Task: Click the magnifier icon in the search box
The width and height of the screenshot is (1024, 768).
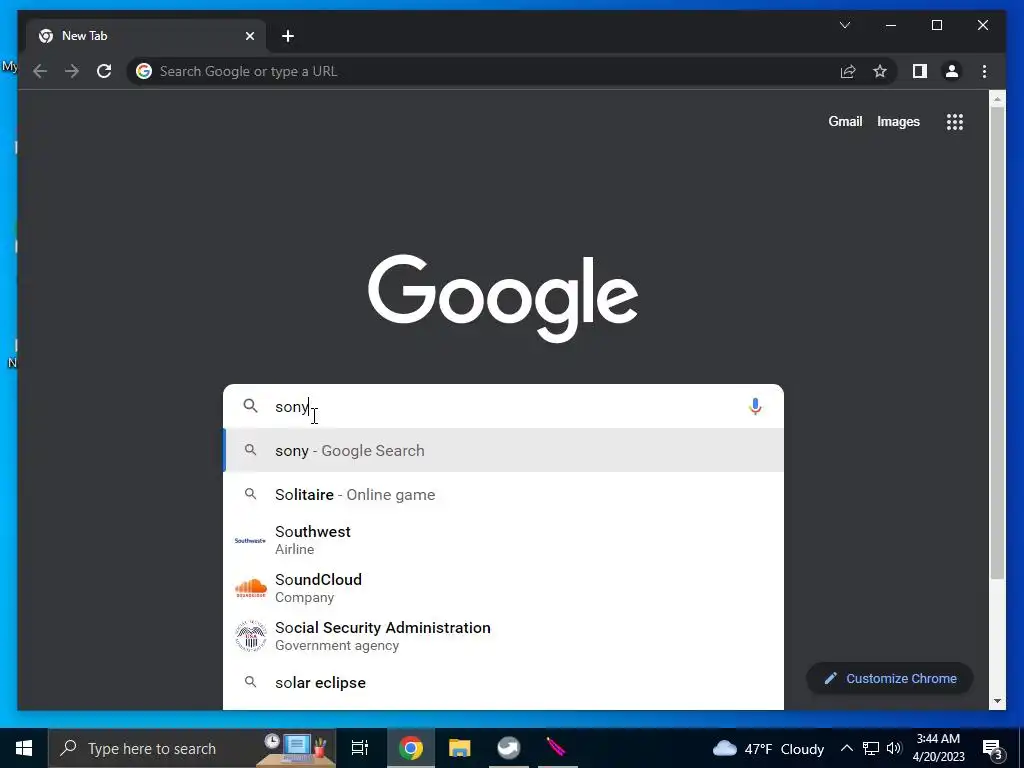Action: click(x=251, y=406)
